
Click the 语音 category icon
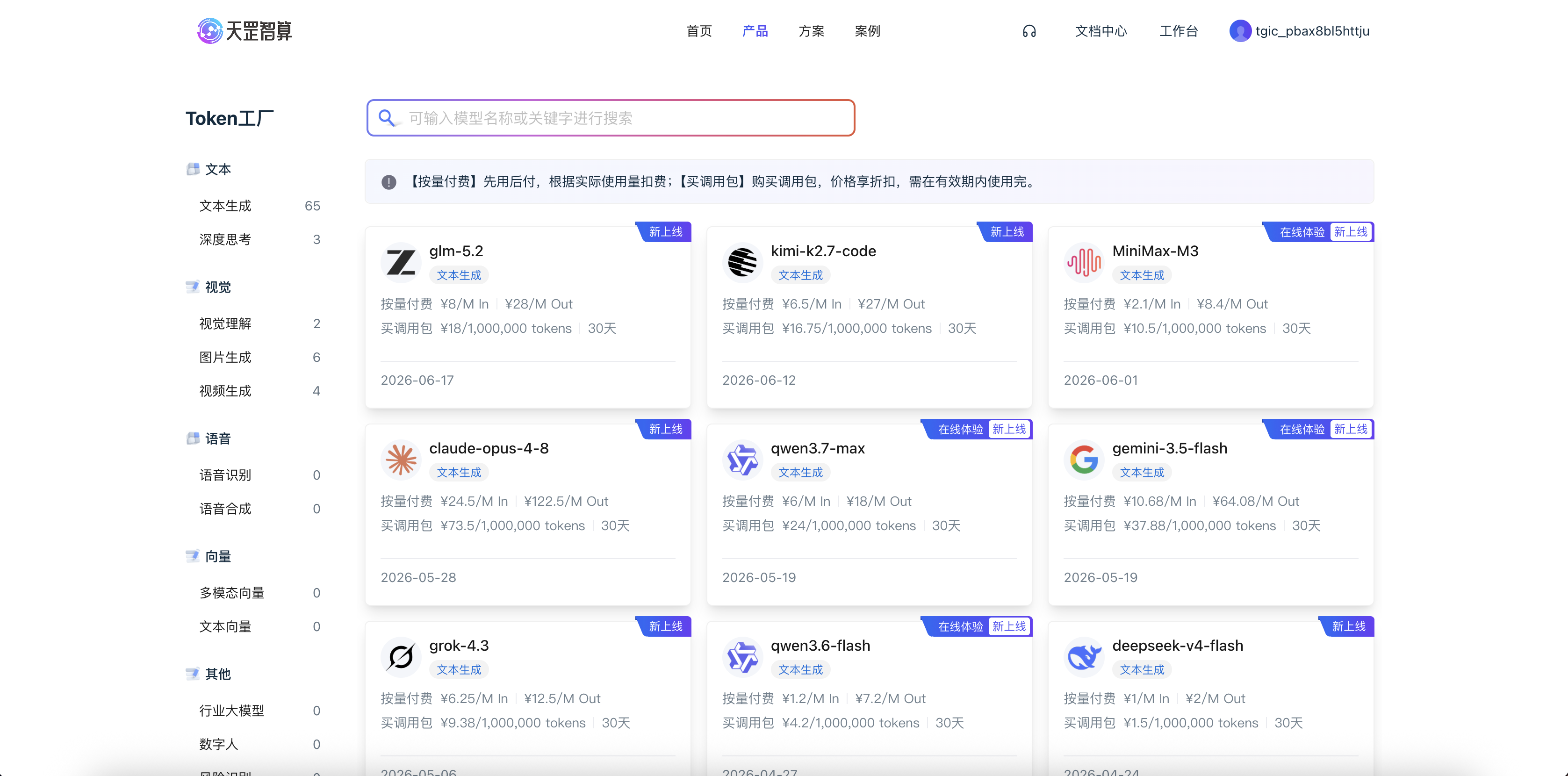(193, 438)
